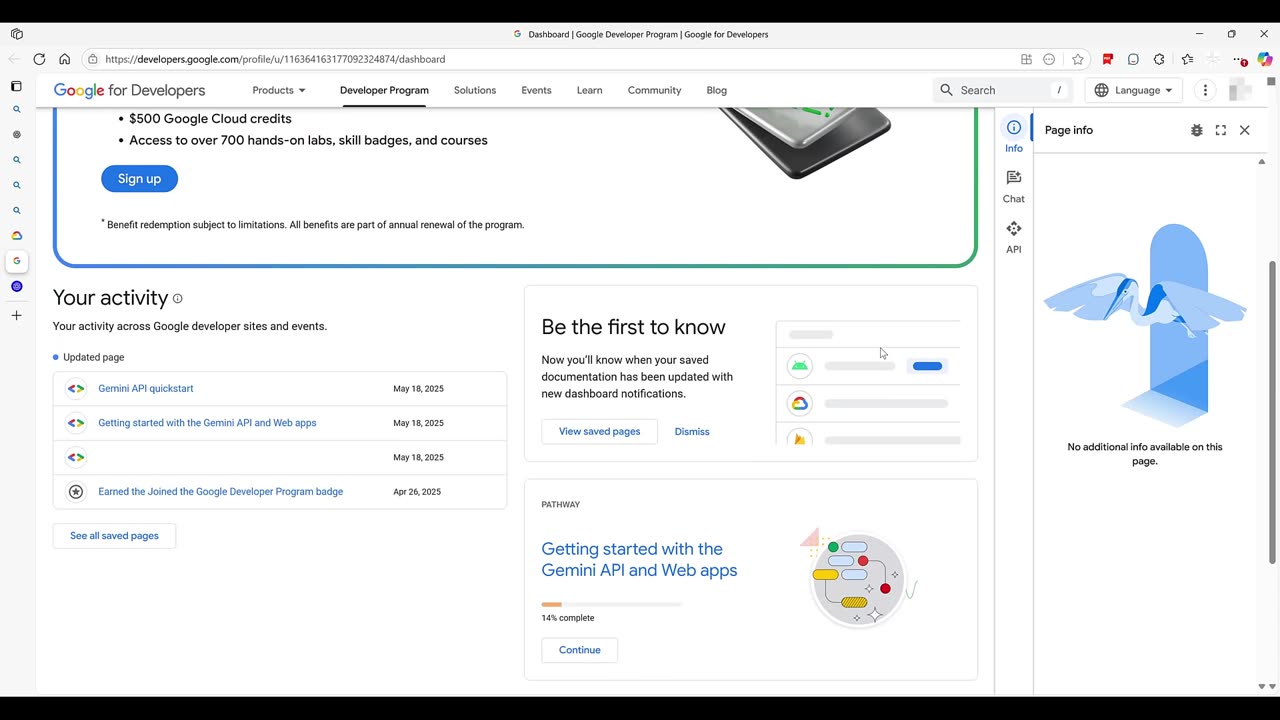Focus the Search input field
The height and width of the screenshot is (720, 1280).
coord(1005,90)
